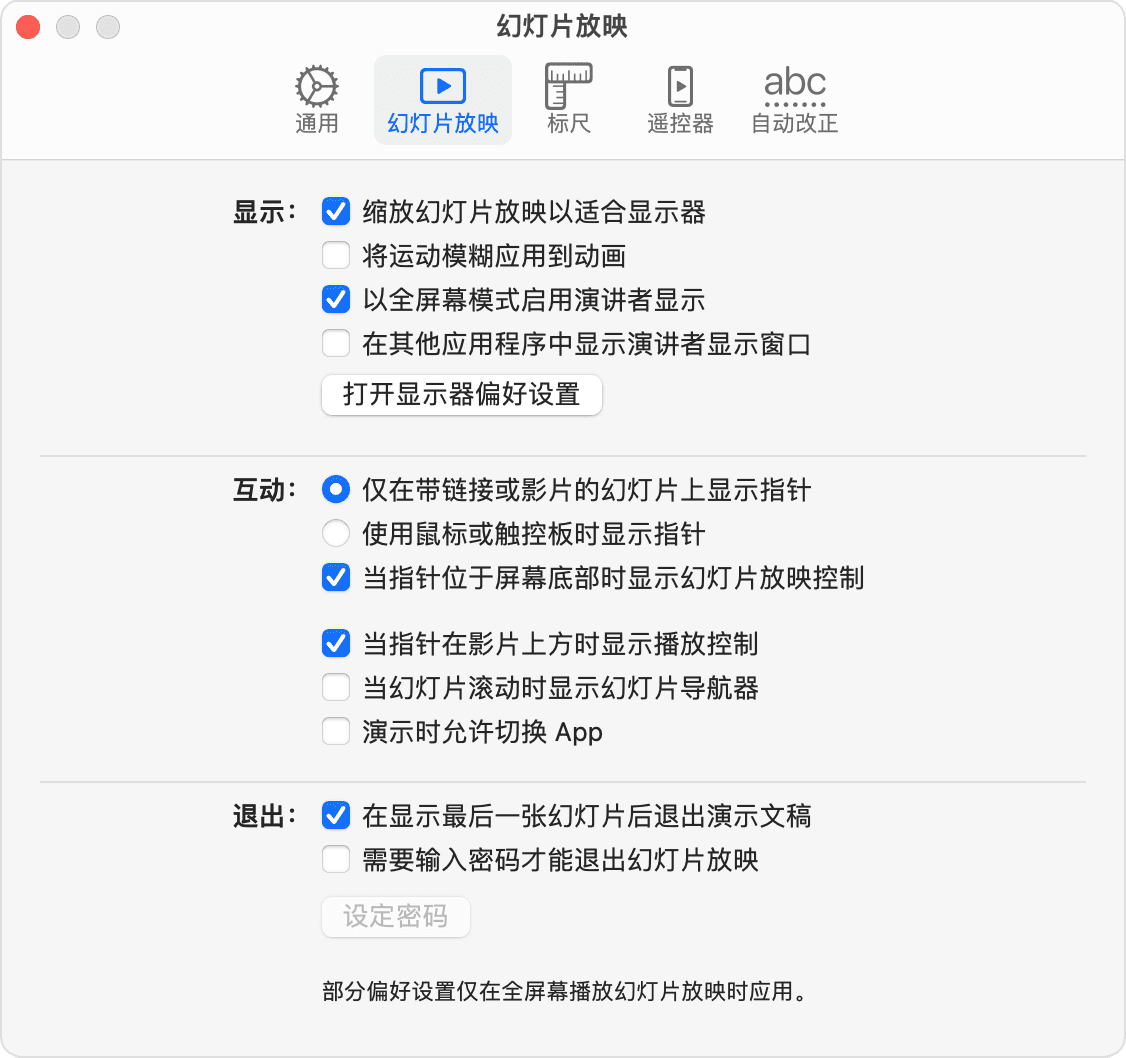Viewport: 1126px width, 1058px height.
Task: Open the 遥控器 remote phone icon tab
Action: tap(680, 100)
